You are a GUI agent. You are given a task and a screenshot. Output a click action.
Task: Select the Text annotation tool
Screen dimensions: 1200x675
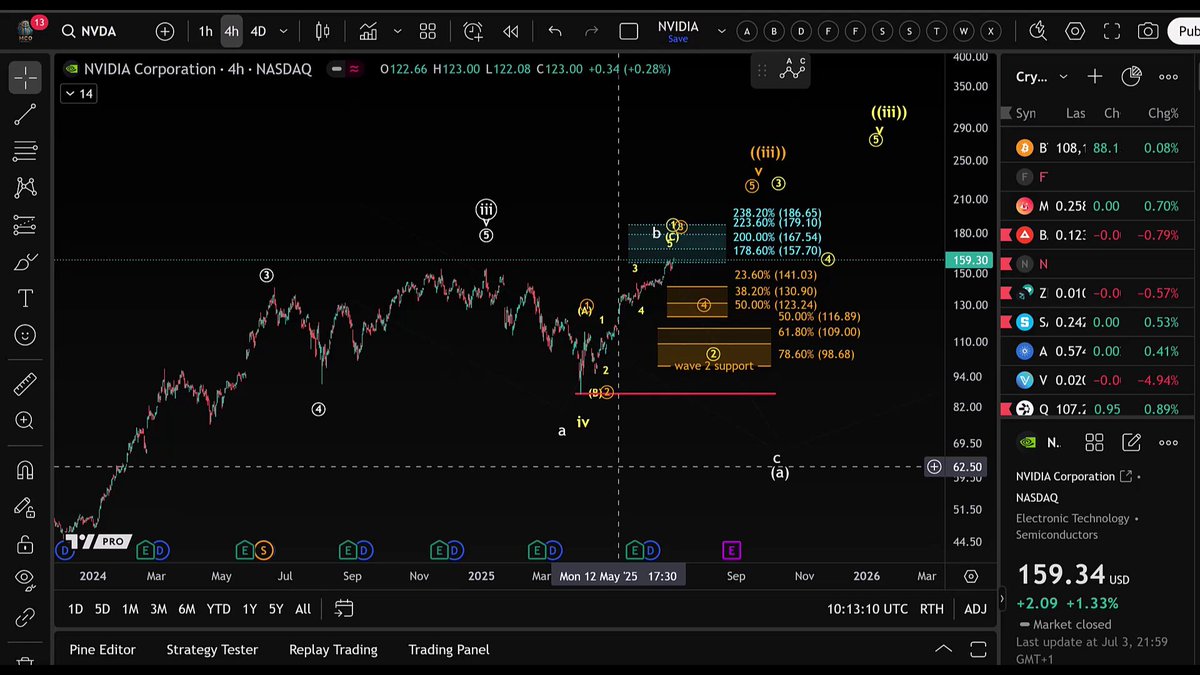(25, 299)
